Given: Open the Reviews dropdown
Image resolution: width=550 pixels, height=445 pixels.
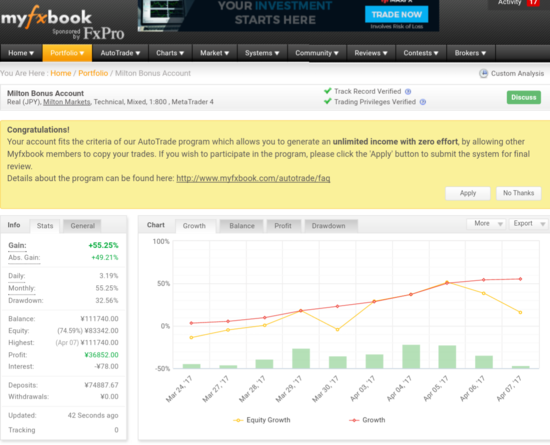Looking at the screenshot, I should pyautogui.click(x=371, y=53).
